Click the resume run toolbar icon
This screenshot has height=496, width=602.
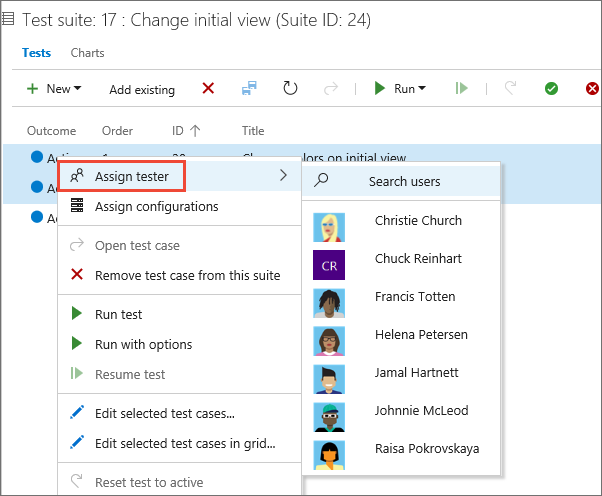click(x=461, y=89)
